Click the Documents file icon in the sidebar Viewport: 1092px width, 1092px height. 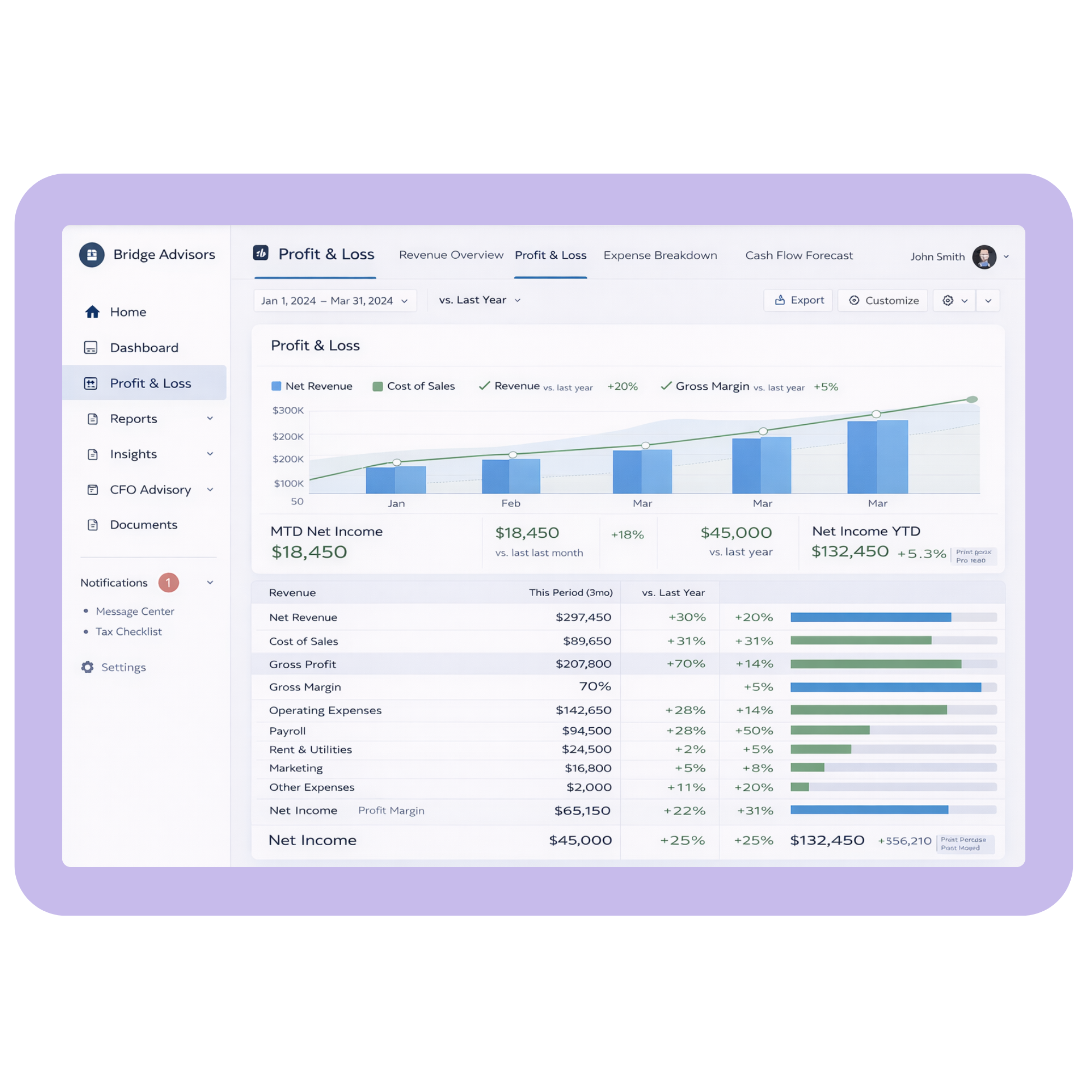tap(93, 525)
